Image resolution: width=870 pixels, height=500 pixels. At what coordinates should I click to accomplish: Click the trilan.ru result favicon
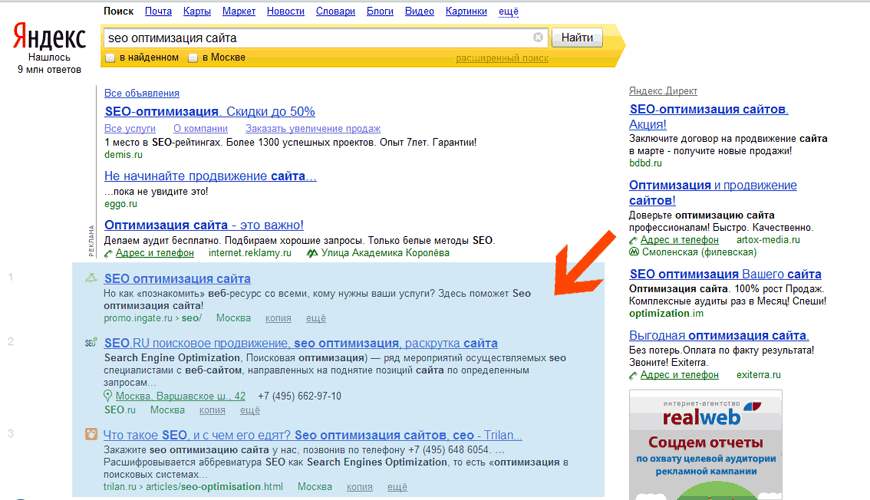click(91, 434)
